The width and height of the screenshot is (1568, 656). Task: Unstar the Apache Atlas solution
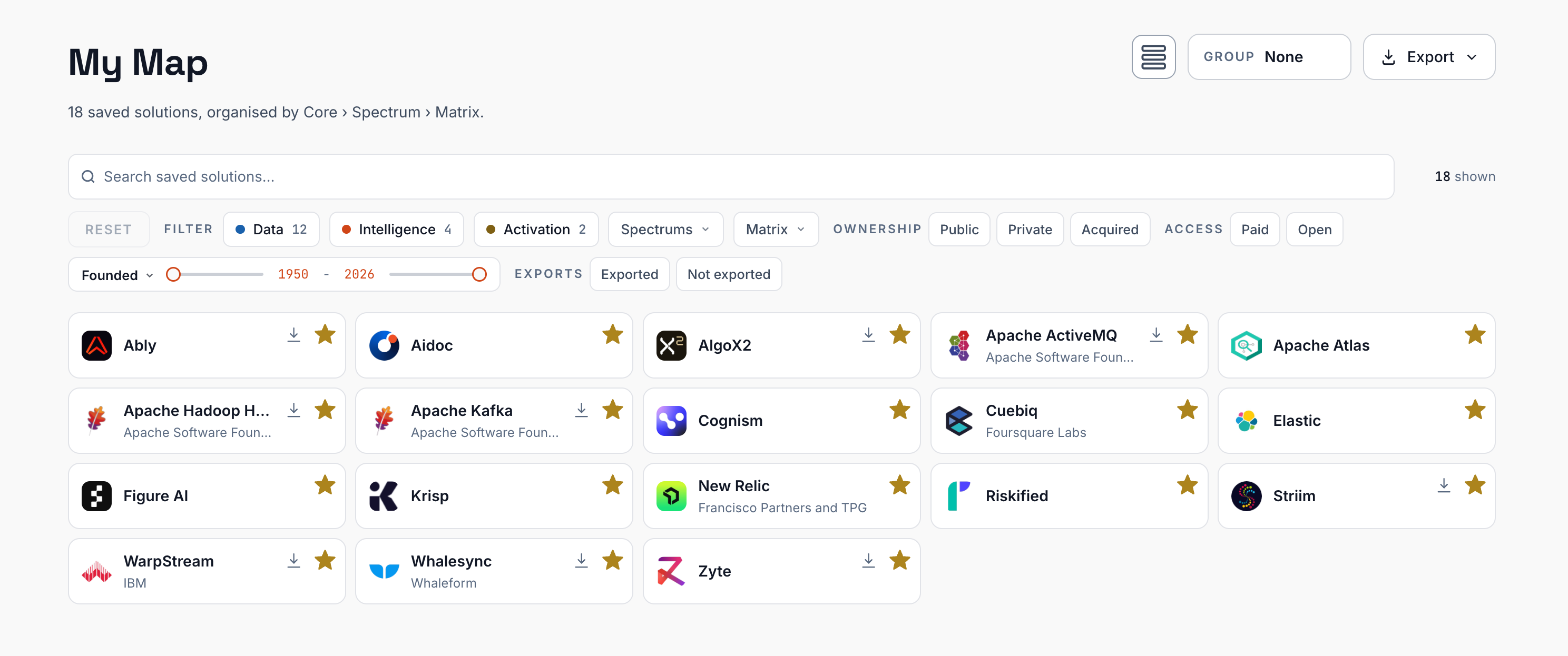tap(1475, 335)
